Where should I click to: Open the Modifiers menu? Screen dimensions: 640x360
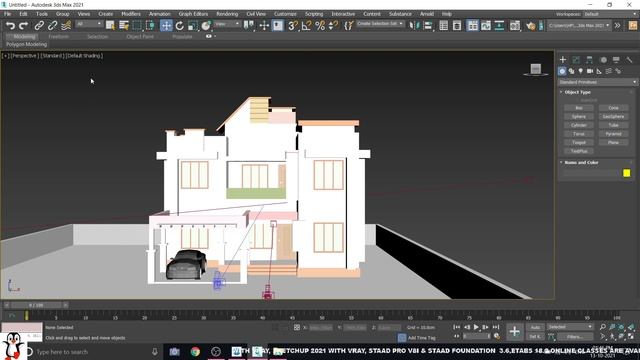(131, 14)
